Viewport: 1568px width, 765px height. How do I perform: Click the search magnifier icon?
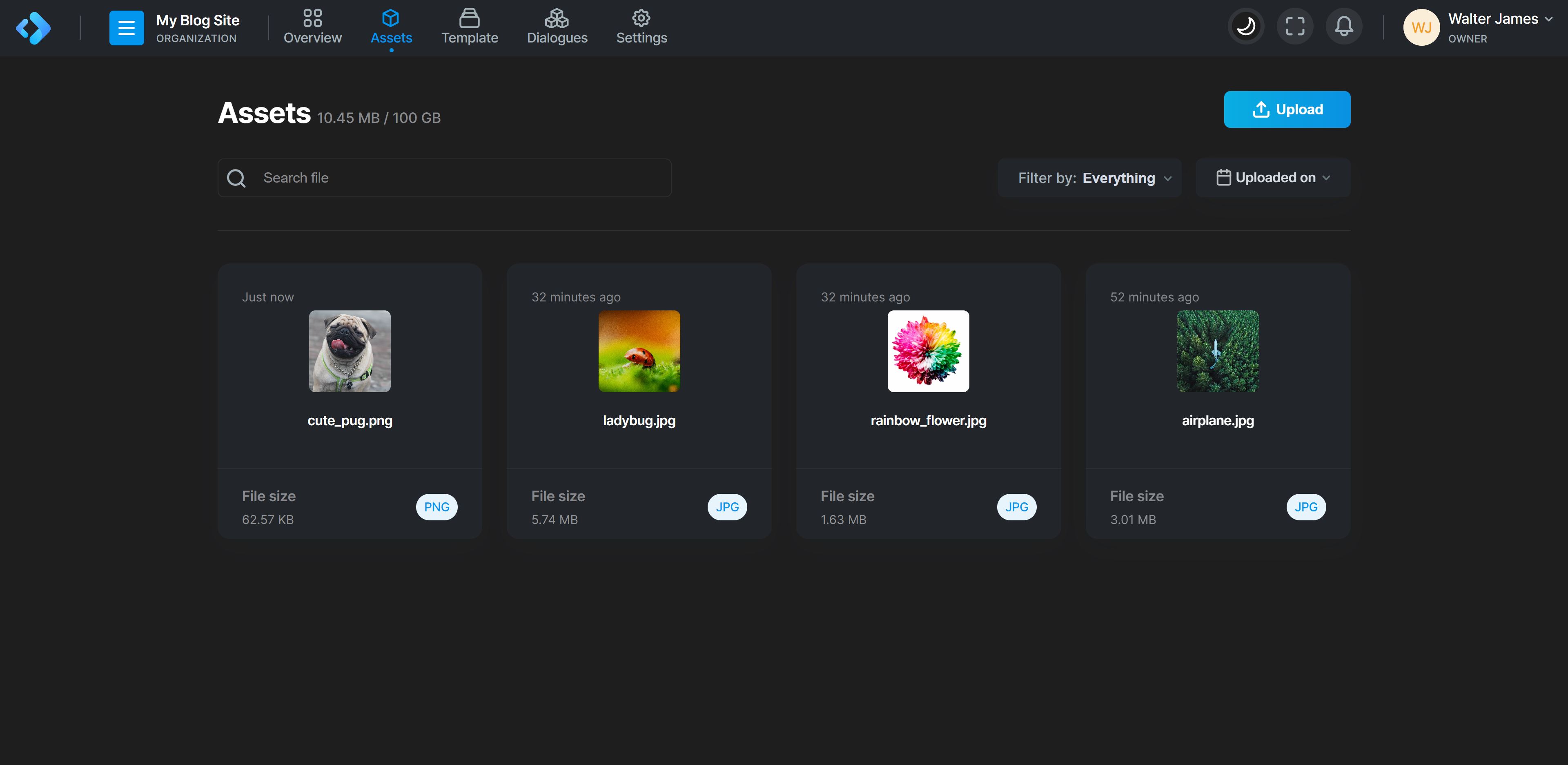(x=236, y=178)
